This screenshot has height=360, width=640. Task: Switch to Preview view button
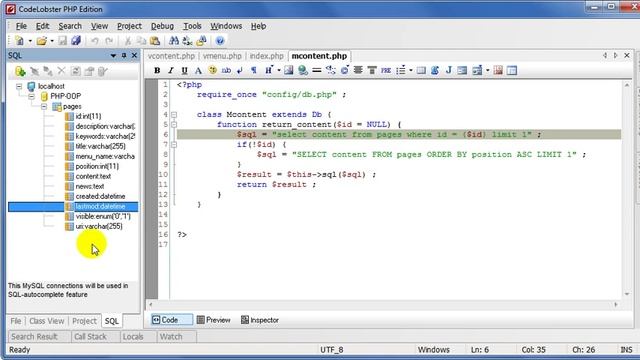[x=213, y=320]
